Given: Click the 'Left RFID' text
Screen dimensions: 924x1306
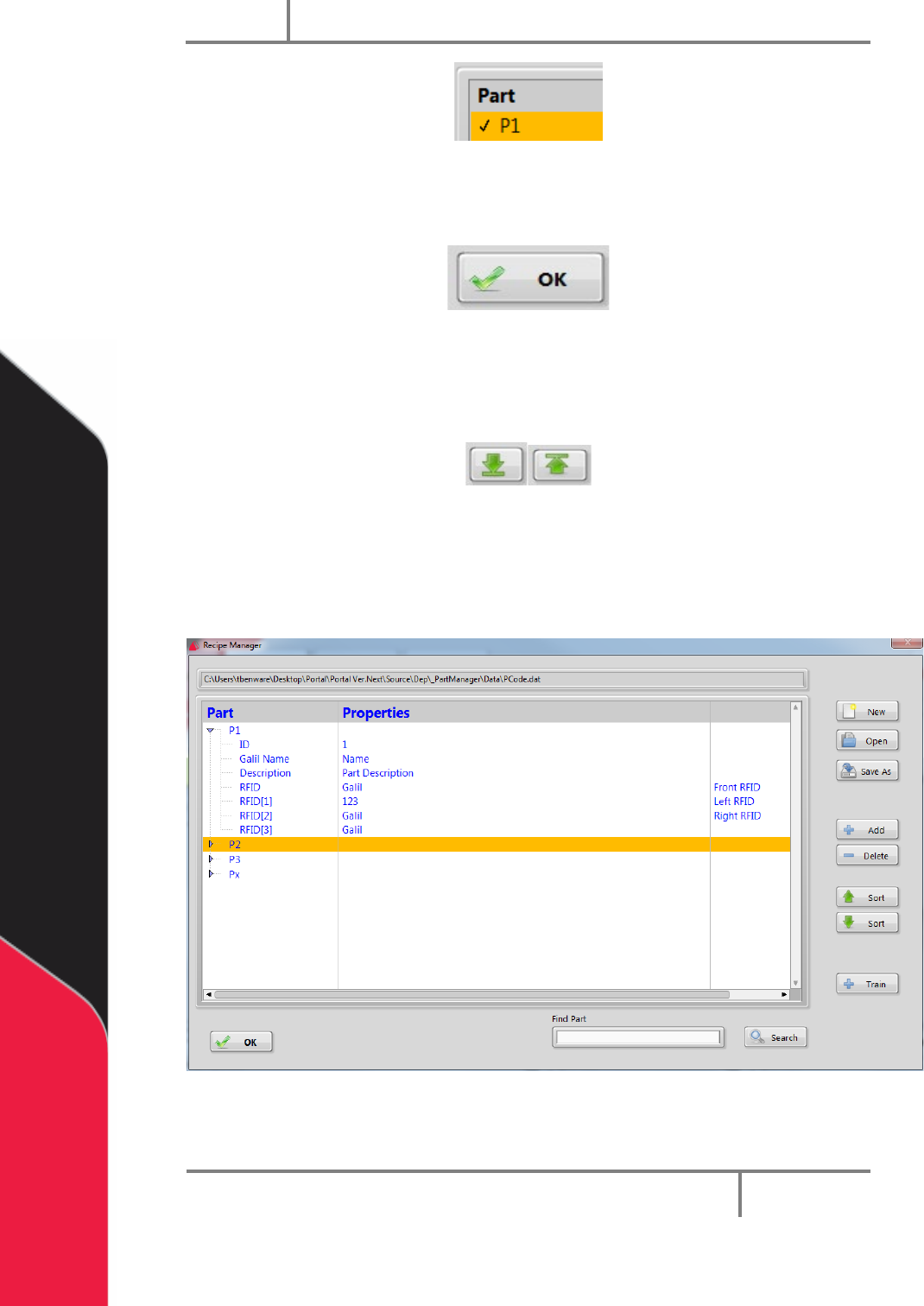Looking at the screenshot, I should coord(734,802).
